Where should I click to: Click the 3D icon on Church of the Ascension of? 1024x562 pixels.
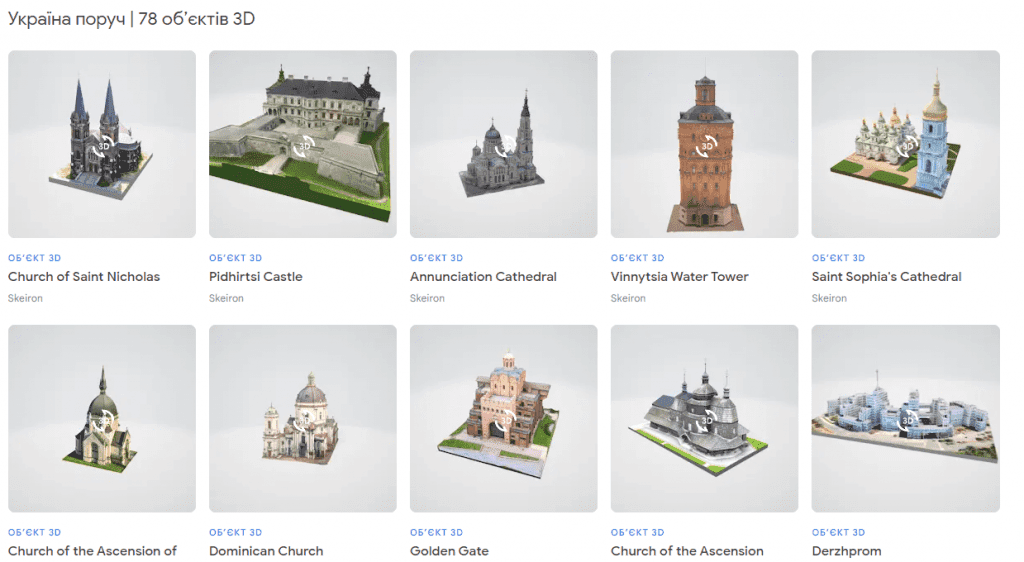pyautogui.click(x=103, y=421)
